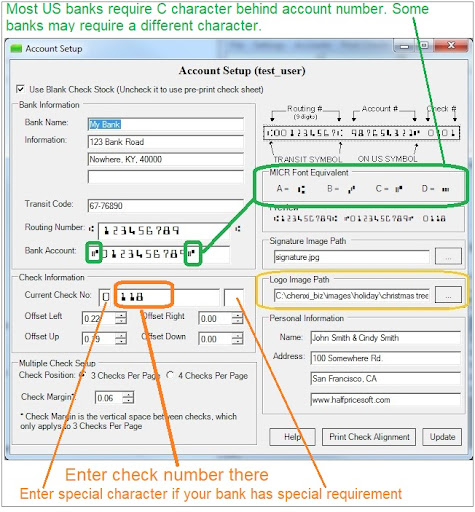Click the Bank Account number field
The width and height of the screenshot is (475, 512).
(x=165, y=254)
